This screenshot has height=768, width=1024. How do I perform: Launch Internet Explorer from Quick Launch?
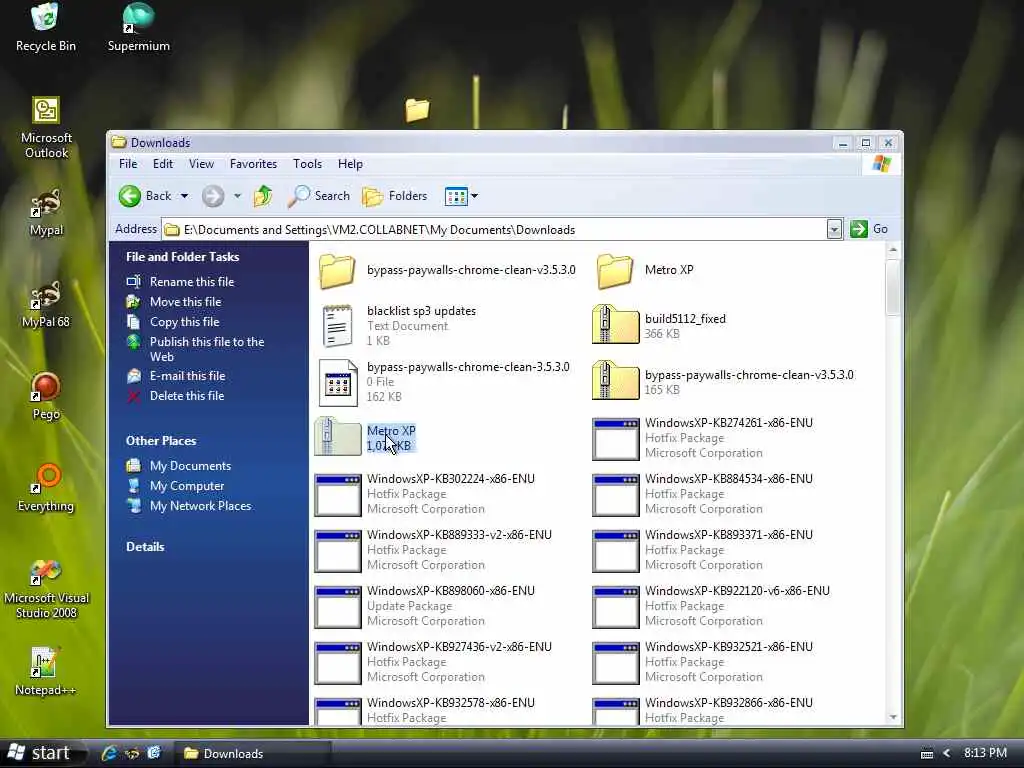[x=109, y=753]
